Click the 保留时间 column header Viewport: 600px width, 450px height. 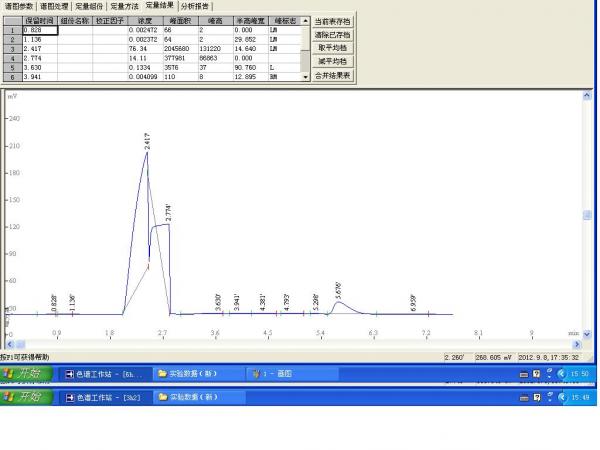coord(40,21)
